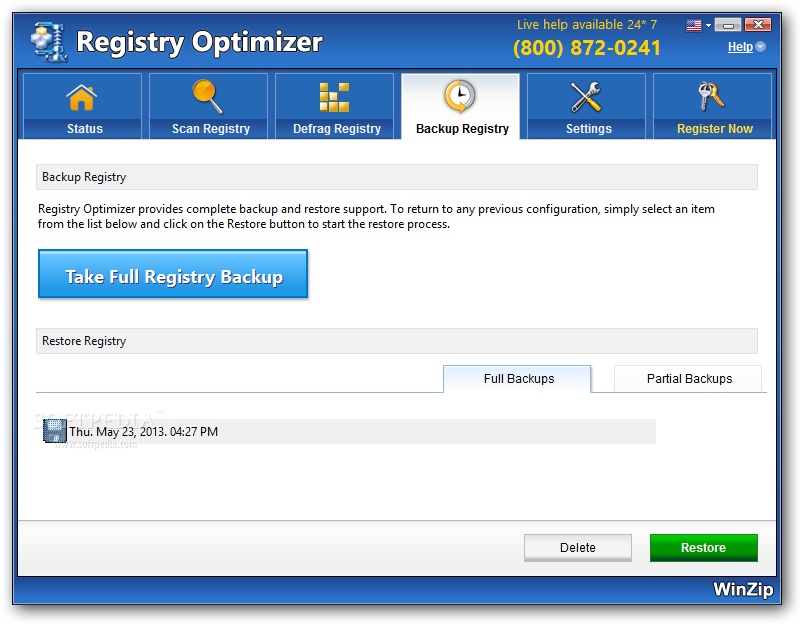Click the Help round arrow icon
802x625 pixels.
[761, 47]
